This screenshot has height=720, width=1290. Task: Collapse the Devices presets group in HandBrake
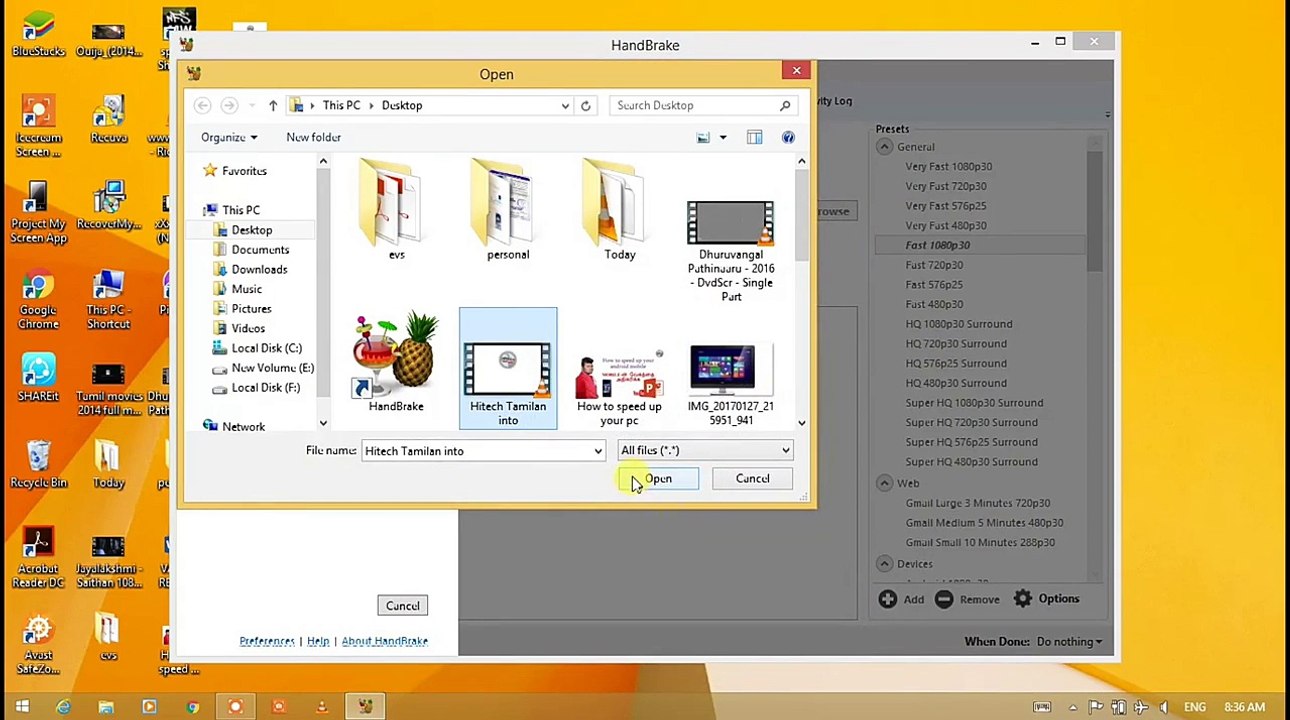(884, 564)
